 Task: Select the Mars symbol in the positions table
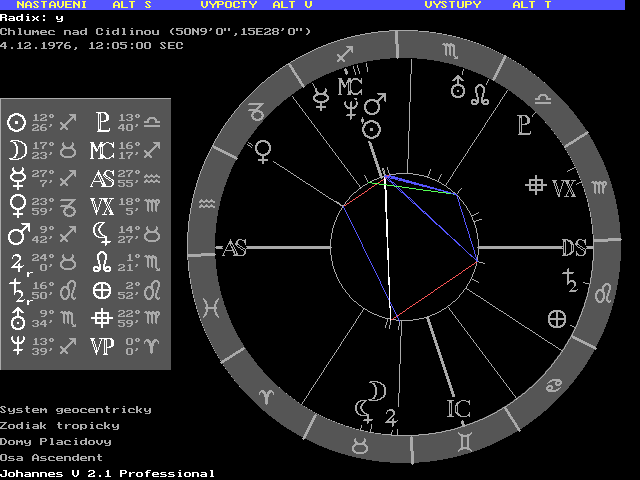(x=16, y=236)
